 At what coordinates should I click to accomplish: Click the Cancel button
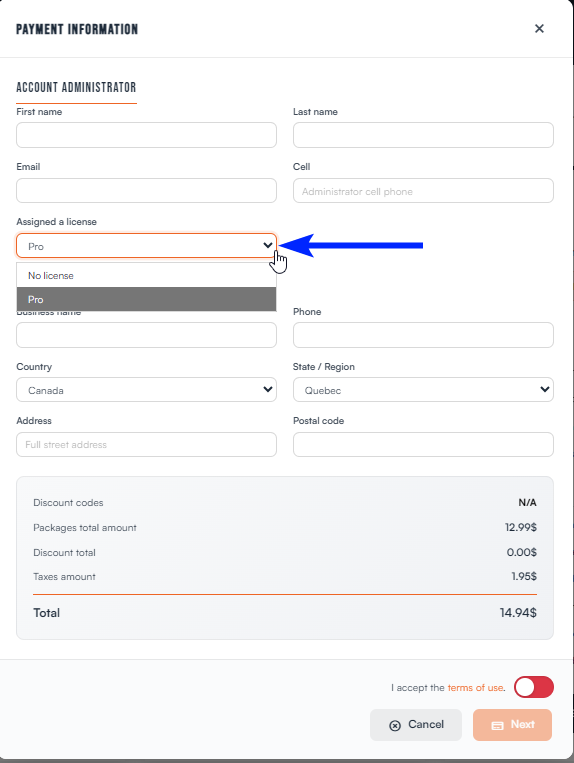416,725
